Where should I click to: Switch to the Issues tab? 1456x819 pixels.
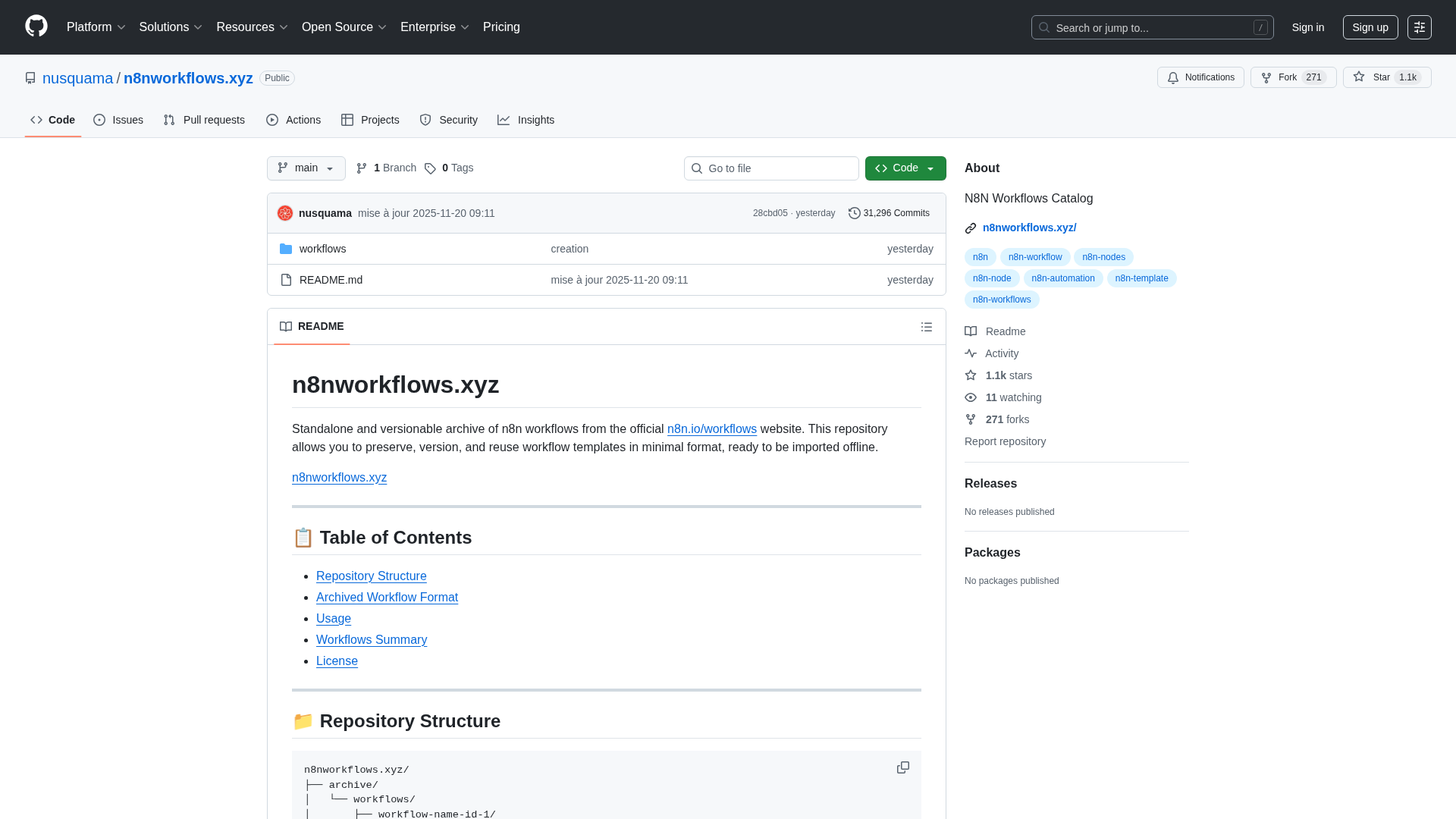pos(118,120)
